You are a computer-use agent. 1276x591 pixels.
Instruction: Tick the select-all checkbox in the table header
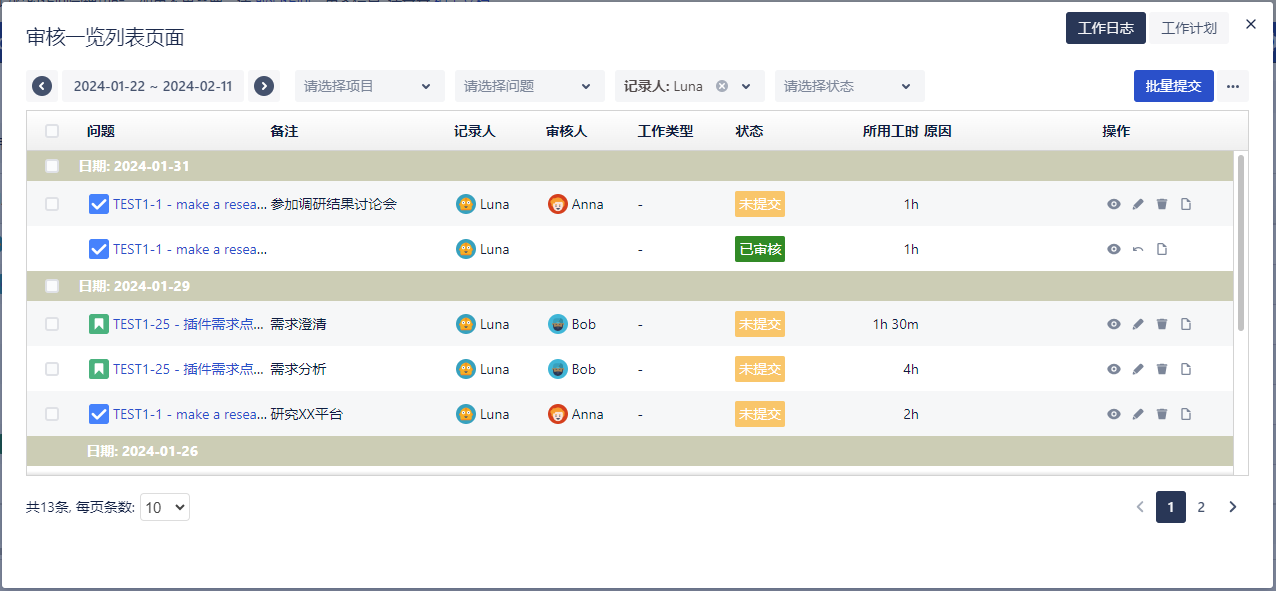pos(52,131)
